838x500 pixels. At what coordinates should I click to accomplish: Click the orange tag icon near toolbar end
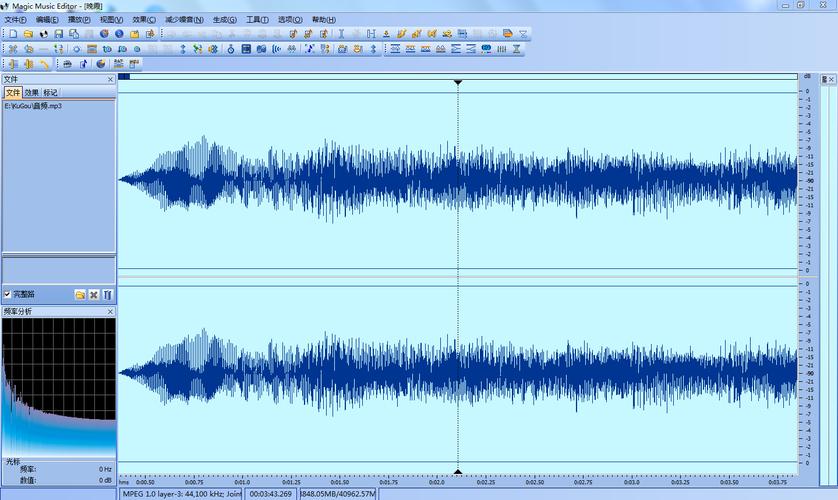(508, 34)
